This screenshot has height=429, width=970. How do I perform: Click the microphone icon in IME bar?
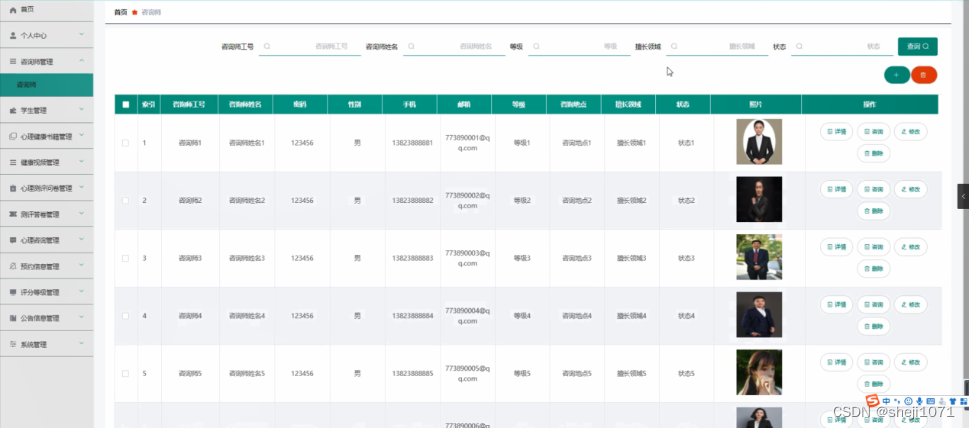tap(920, 401)
